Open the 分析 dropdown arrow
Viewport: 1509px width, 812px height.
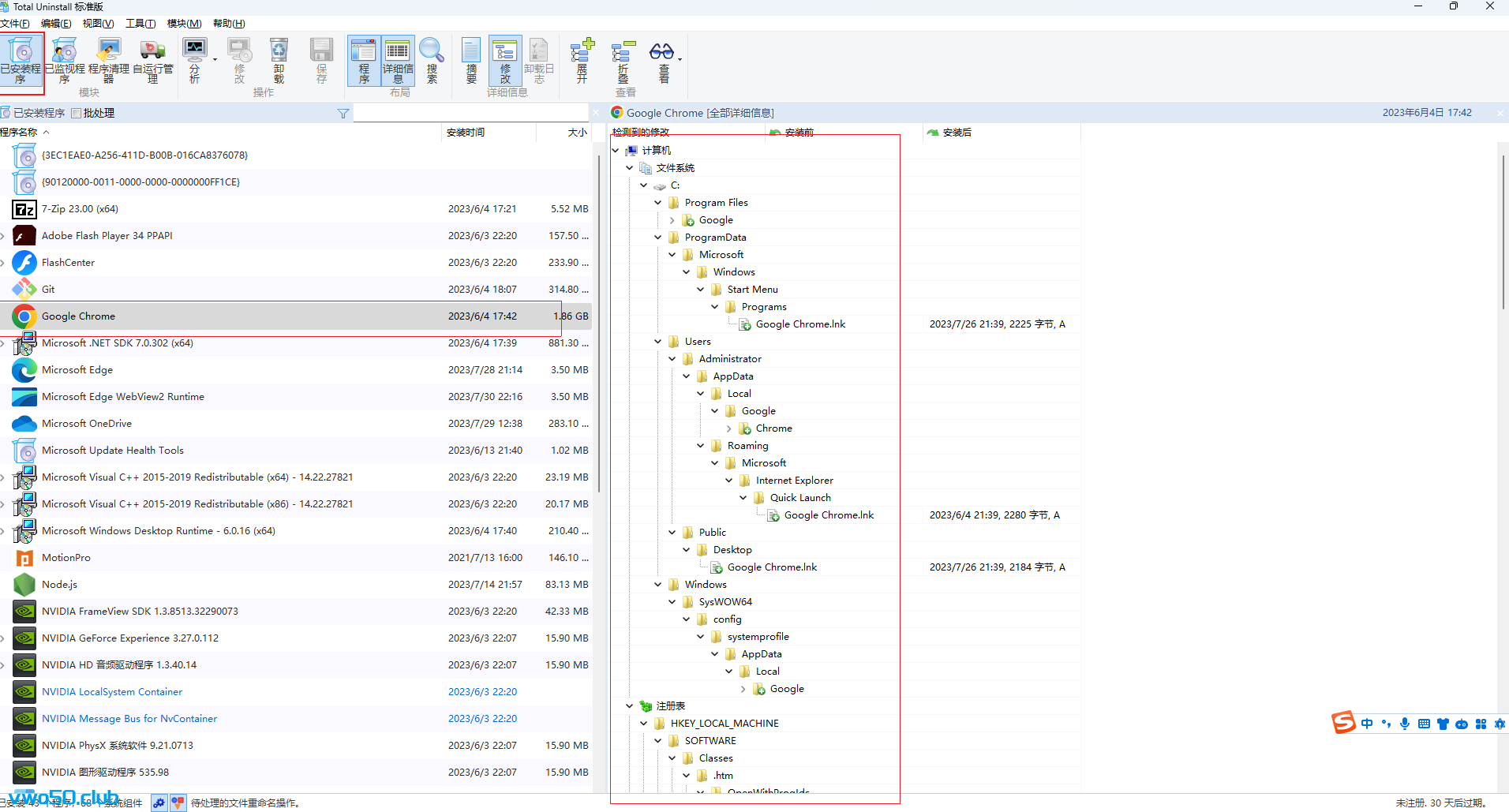coord(215,60)
